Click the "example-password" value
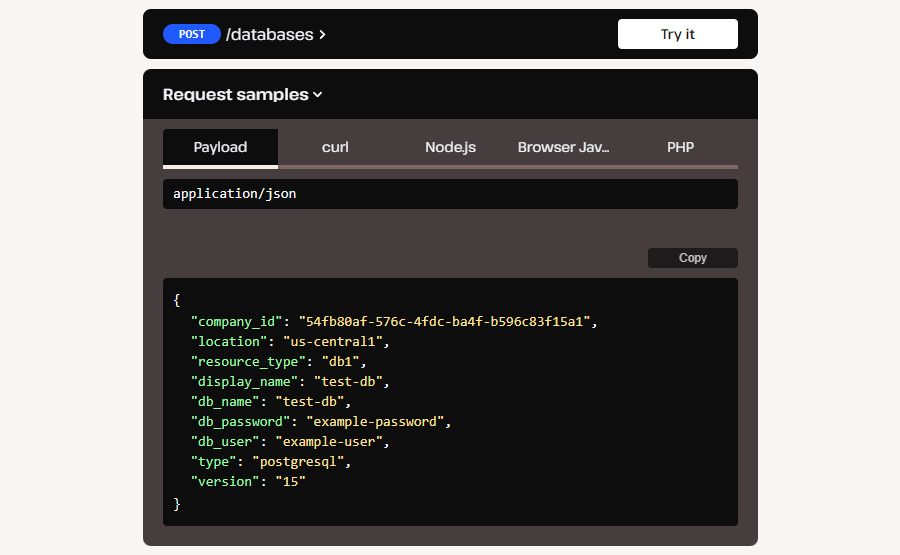This screenshot has width=900, height=555. click(x=376, y=421)
